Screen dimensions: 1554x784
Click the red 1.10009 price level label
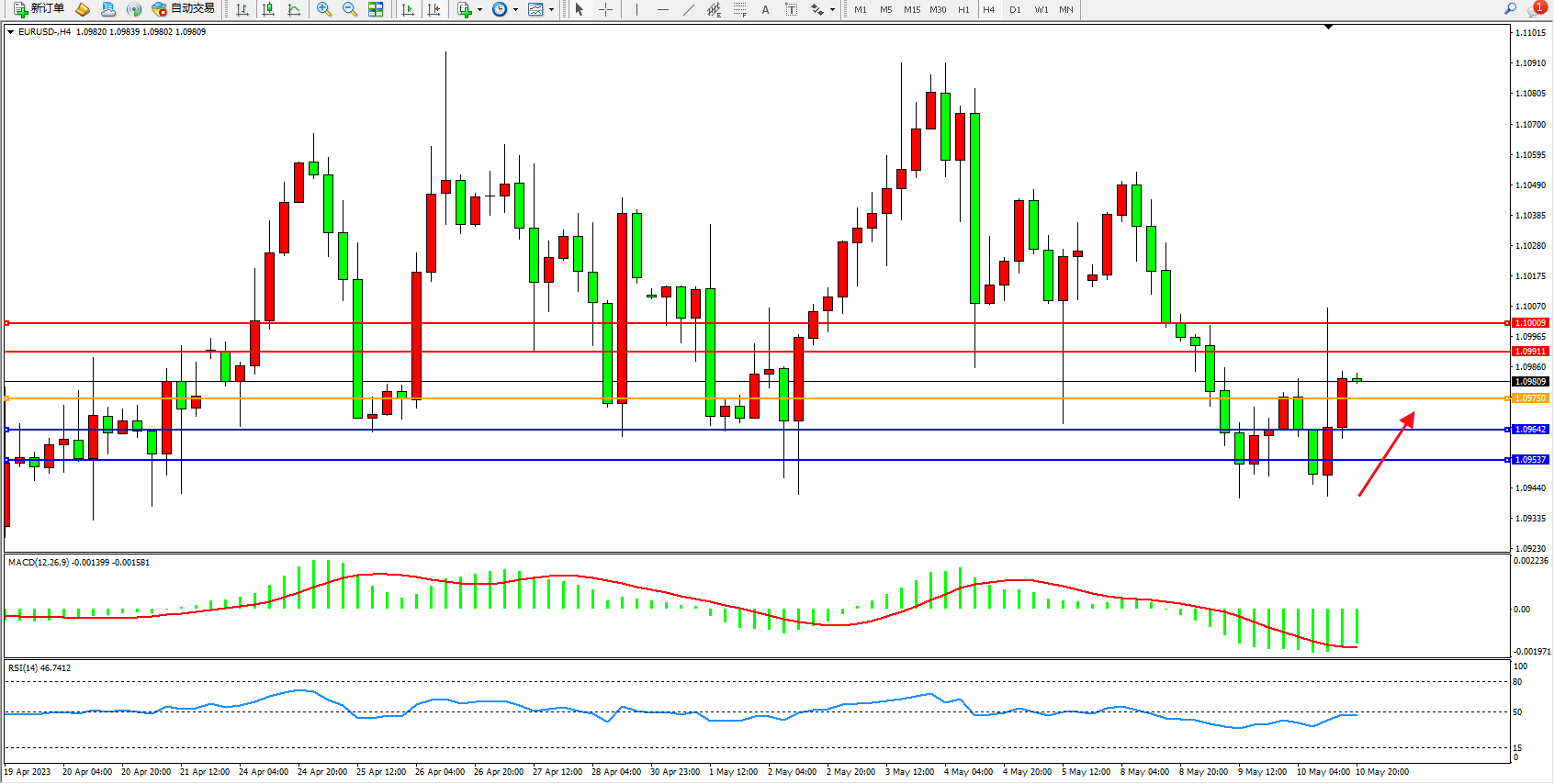1530,323
